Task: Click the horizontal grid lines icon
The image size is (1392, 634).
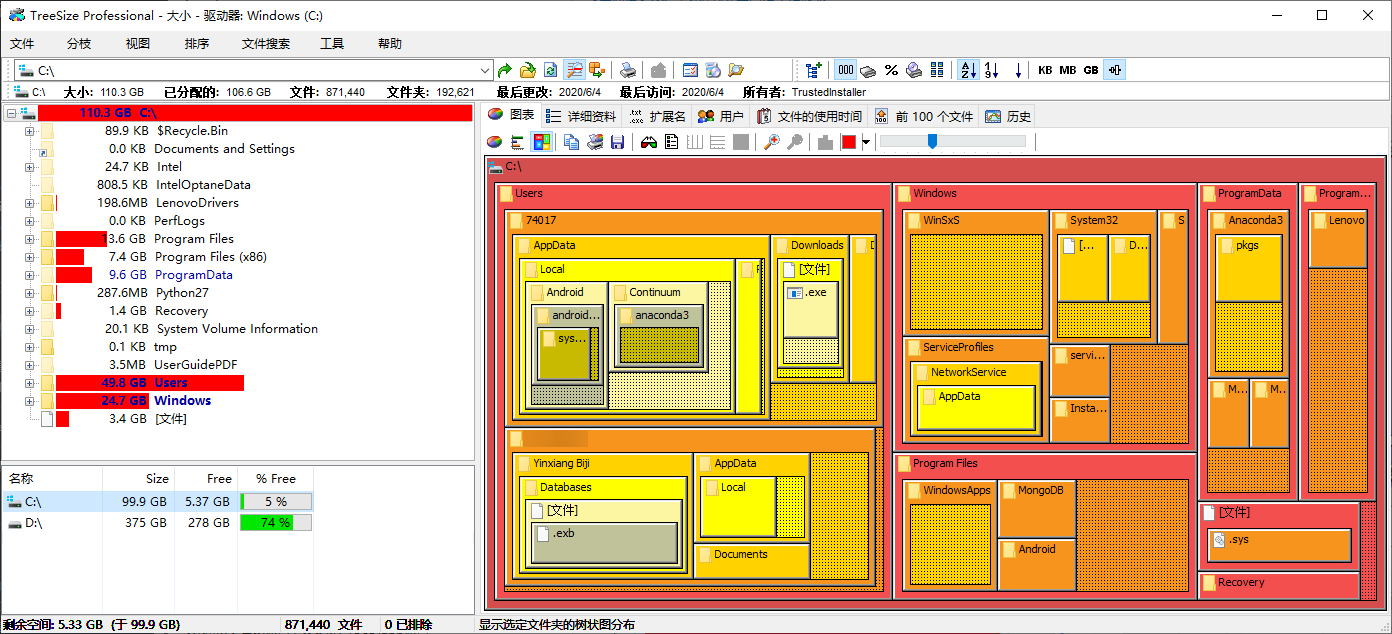Action: point(717,142)
